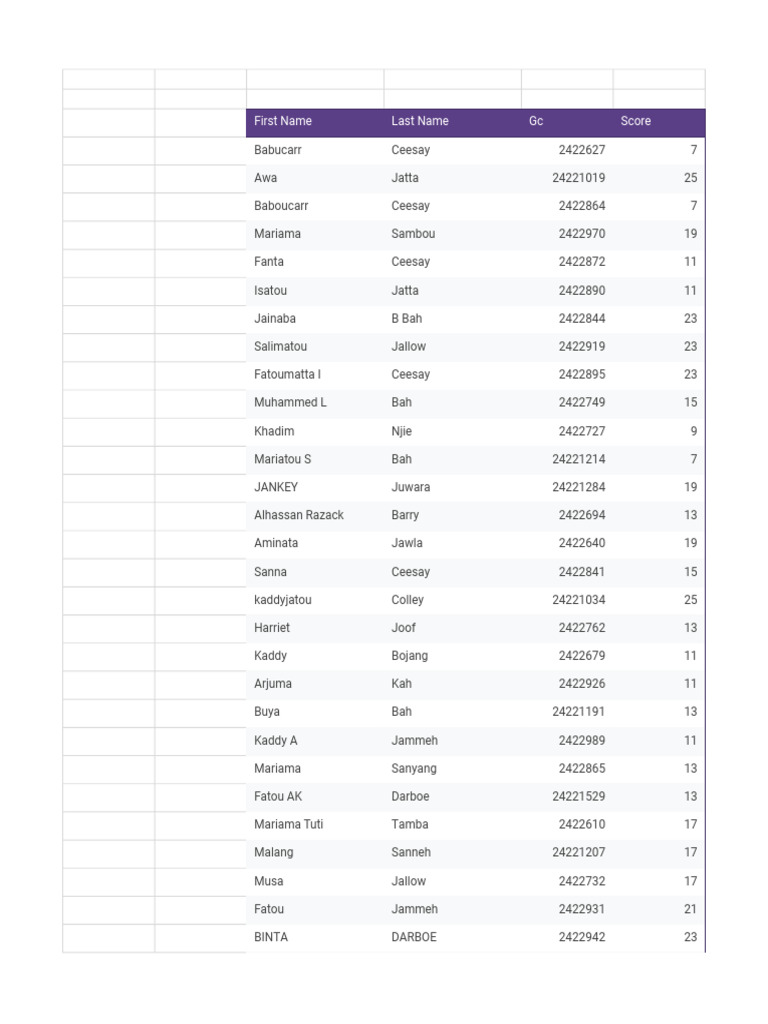This screenshot has width=768, height=1024.
Task: Click the Khadim first name cell
Action: tap(315, 432)
